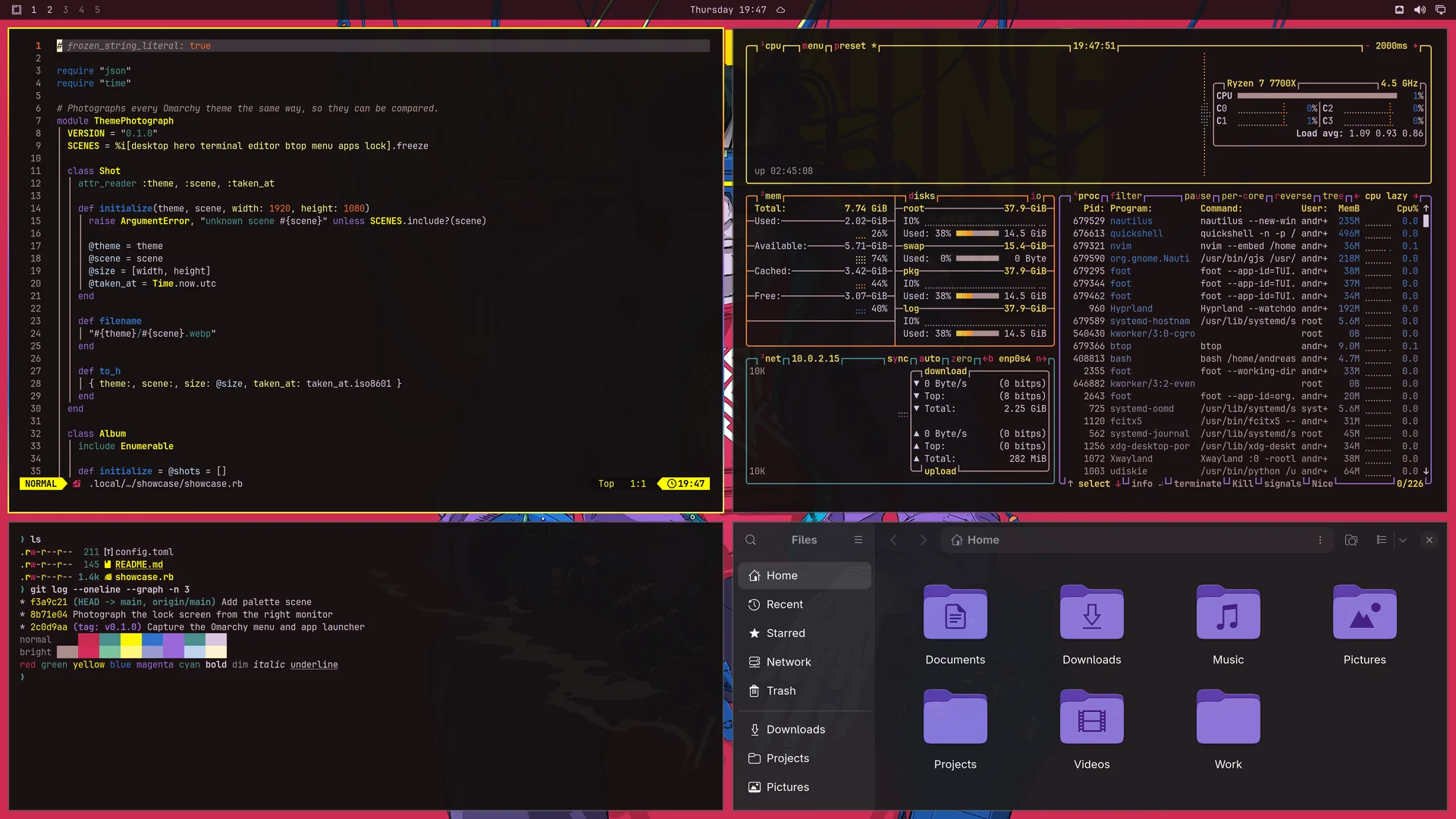
Task: Click filter in the btop proc box
Action: point(1126,196)
